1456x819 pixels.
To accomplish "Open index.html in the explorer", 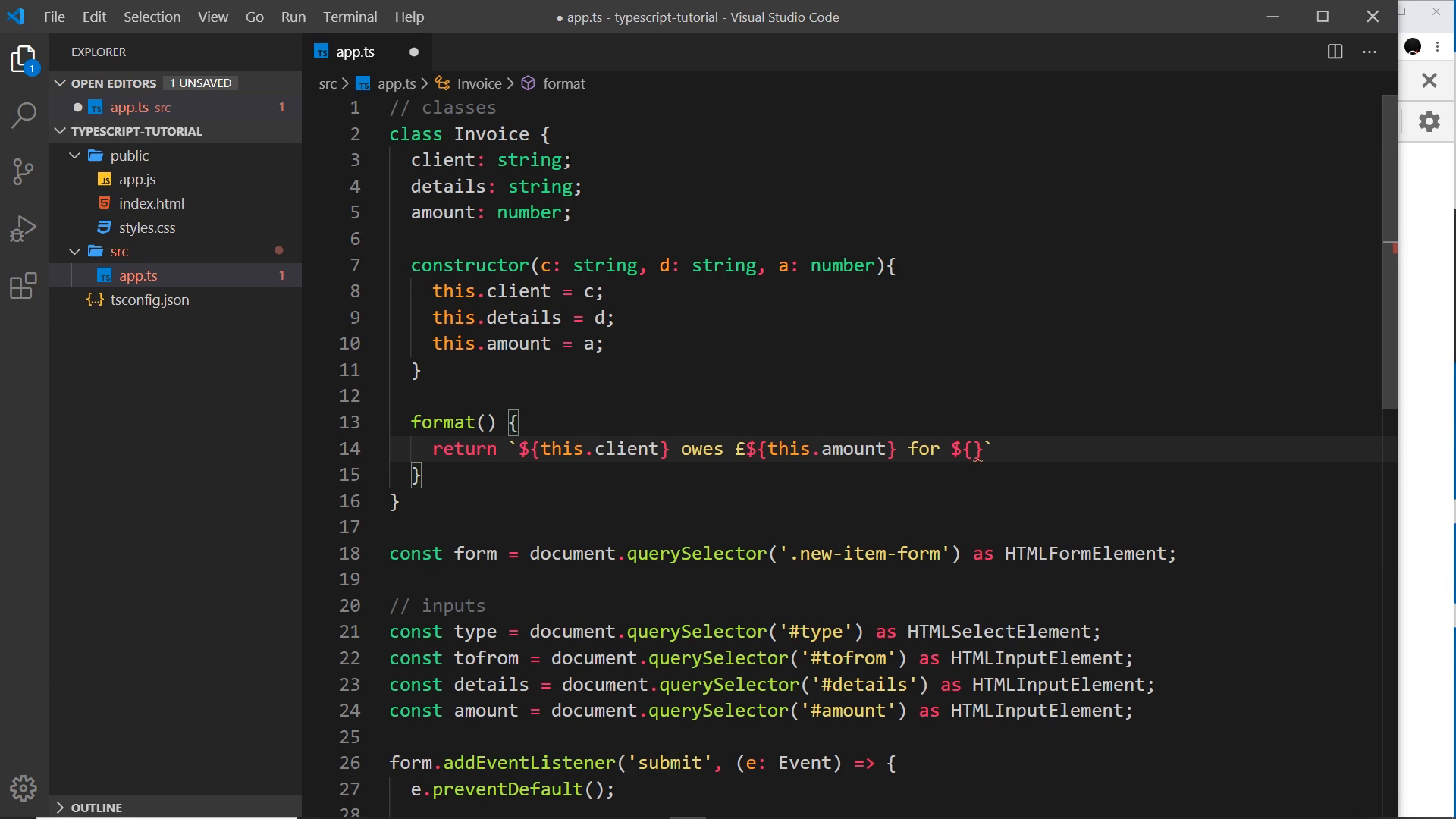I will pos(152,204).
